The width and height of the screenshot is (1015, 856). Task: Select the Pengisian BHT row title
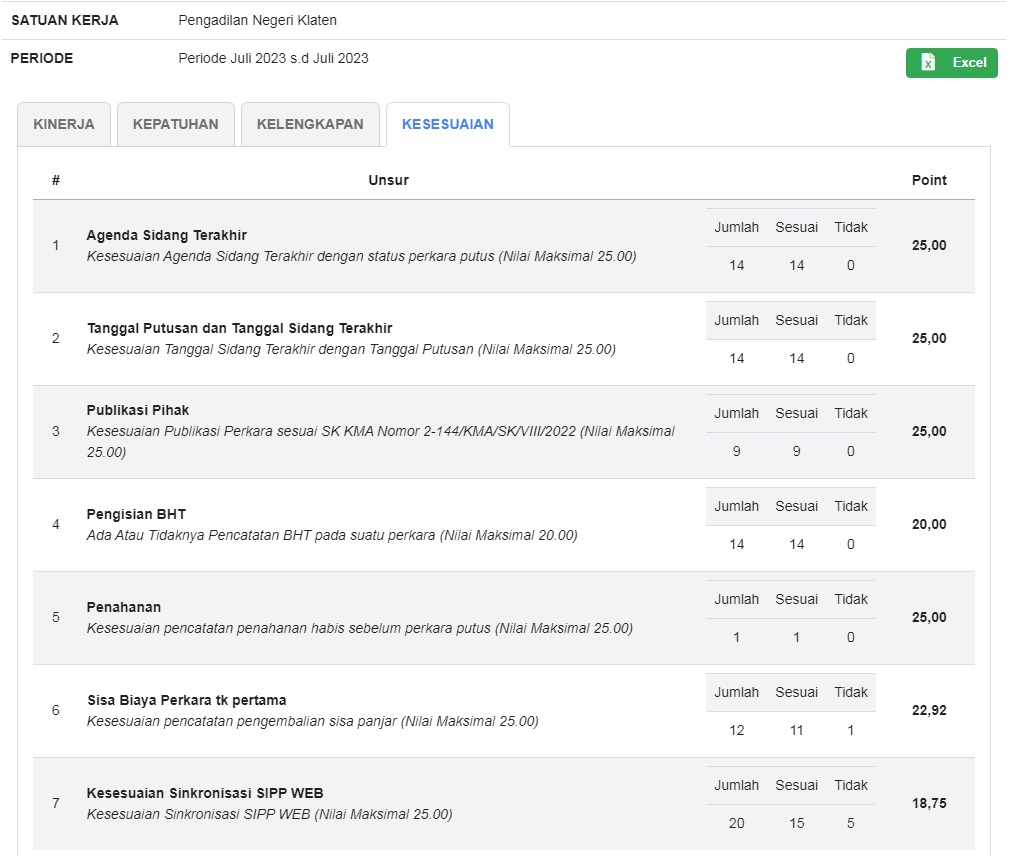tap(136, 514)
